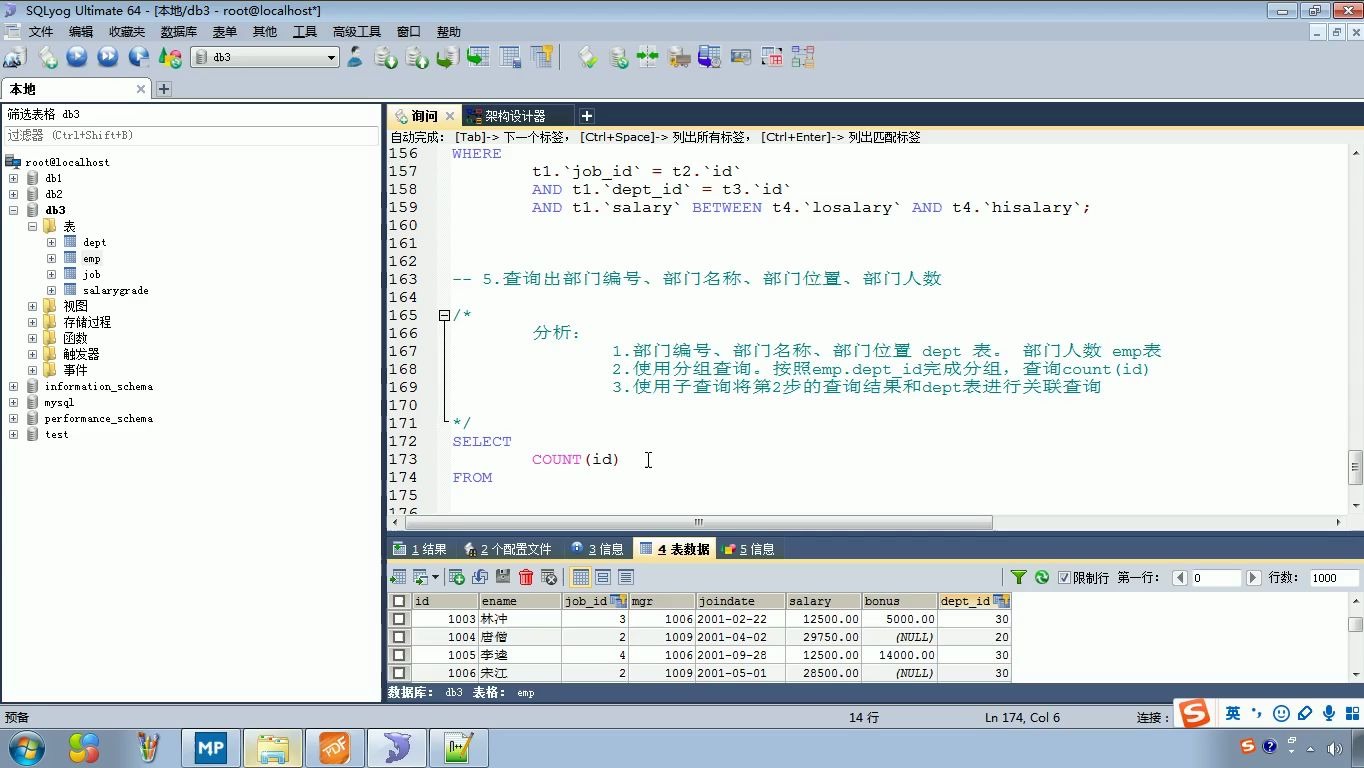Viewport: 1364px width, 768px height.
Task: Delete the selected row using trash icon
Action: (x=527, y=577)
